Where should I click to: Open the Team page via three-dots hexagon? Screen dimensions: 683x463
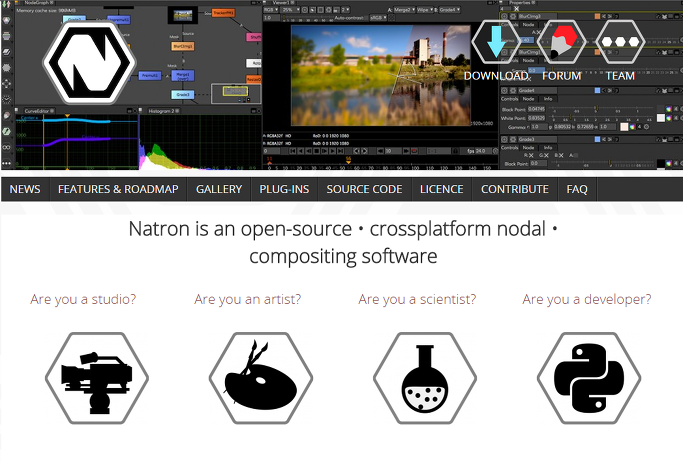620,42
